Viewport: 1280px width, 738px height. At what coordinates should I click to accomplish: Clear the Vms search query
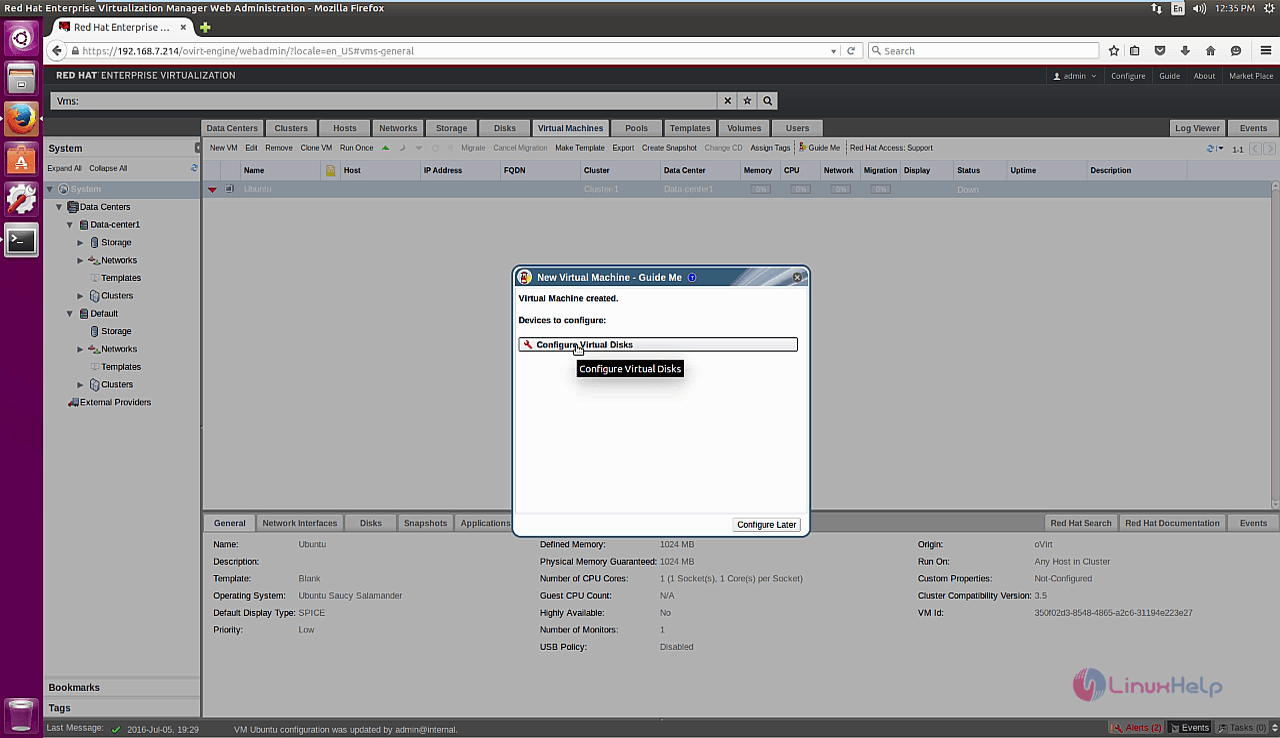728,101
